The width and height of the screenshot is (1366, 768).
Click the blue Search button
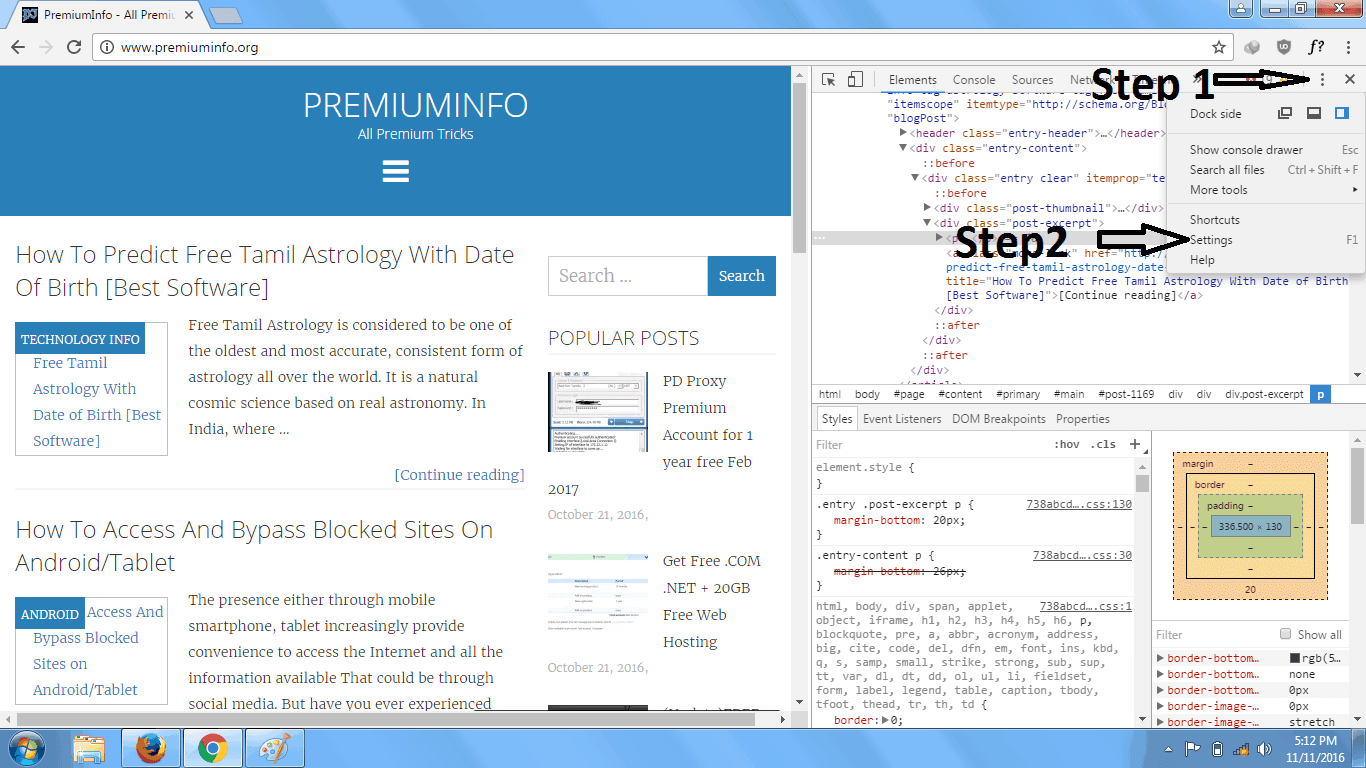coord(741,276)
